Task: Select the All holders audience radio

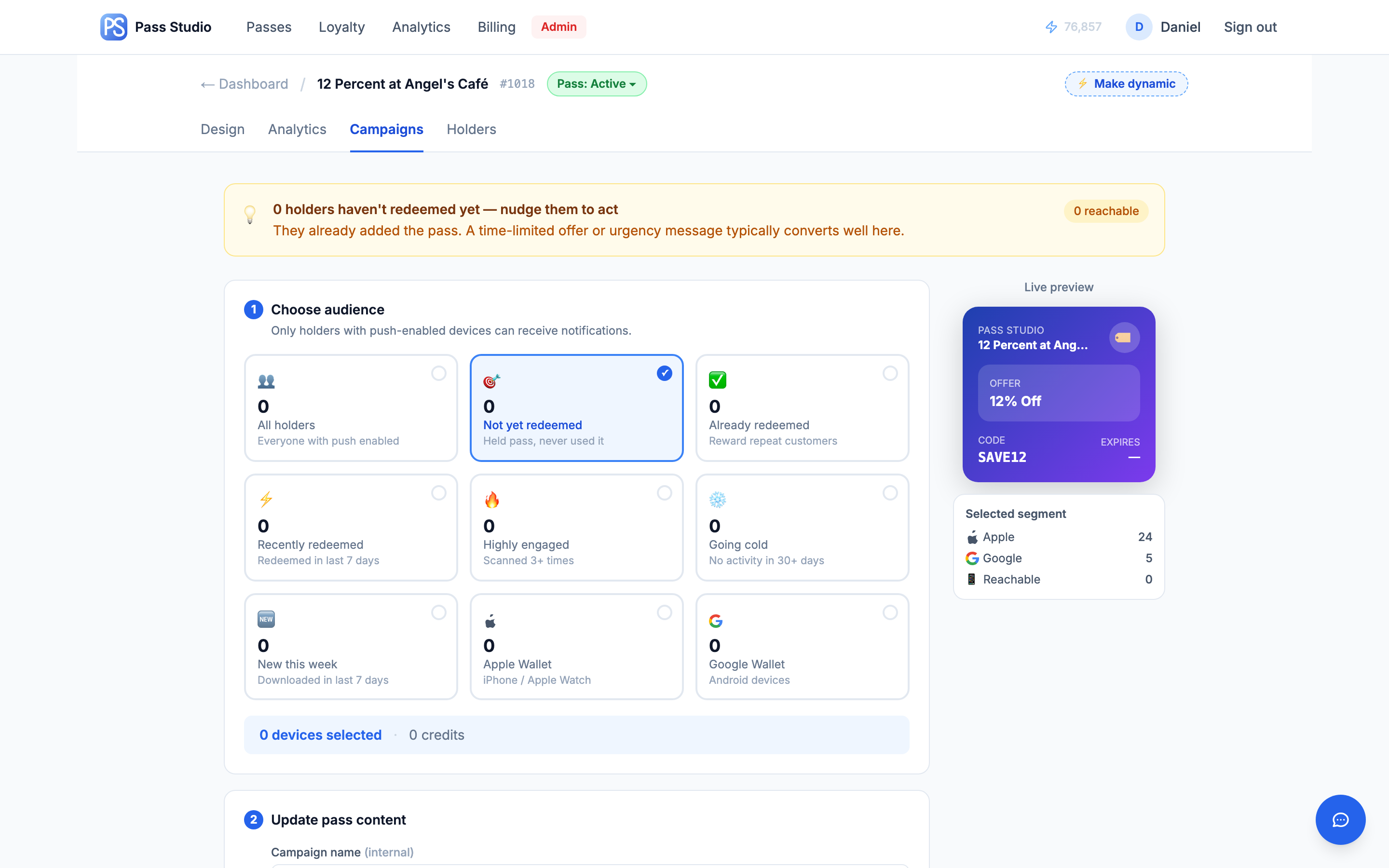Action: point(438,374)
